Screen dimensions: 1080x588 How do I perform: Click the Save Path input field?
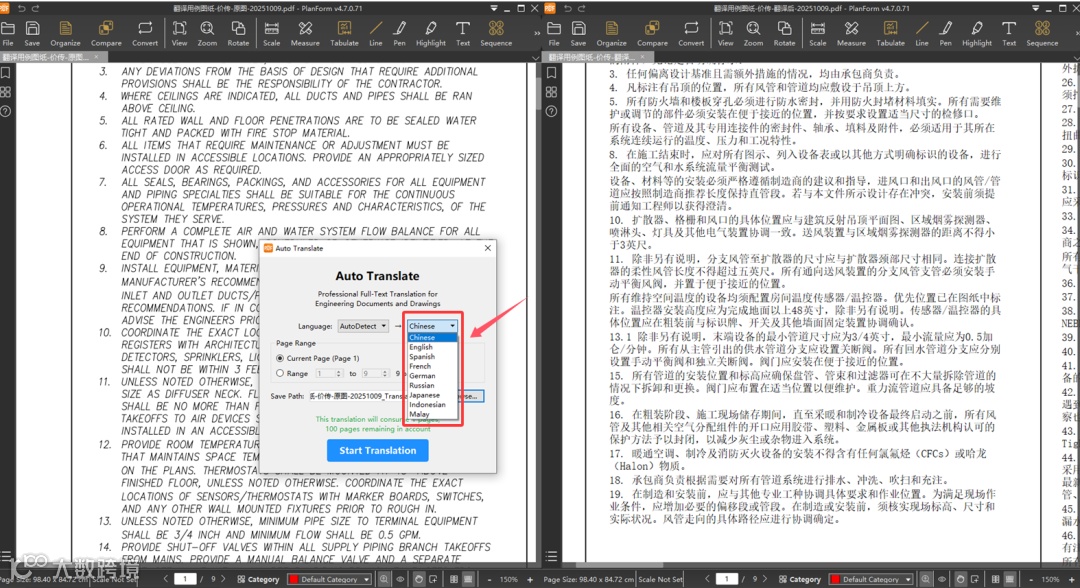357,396
